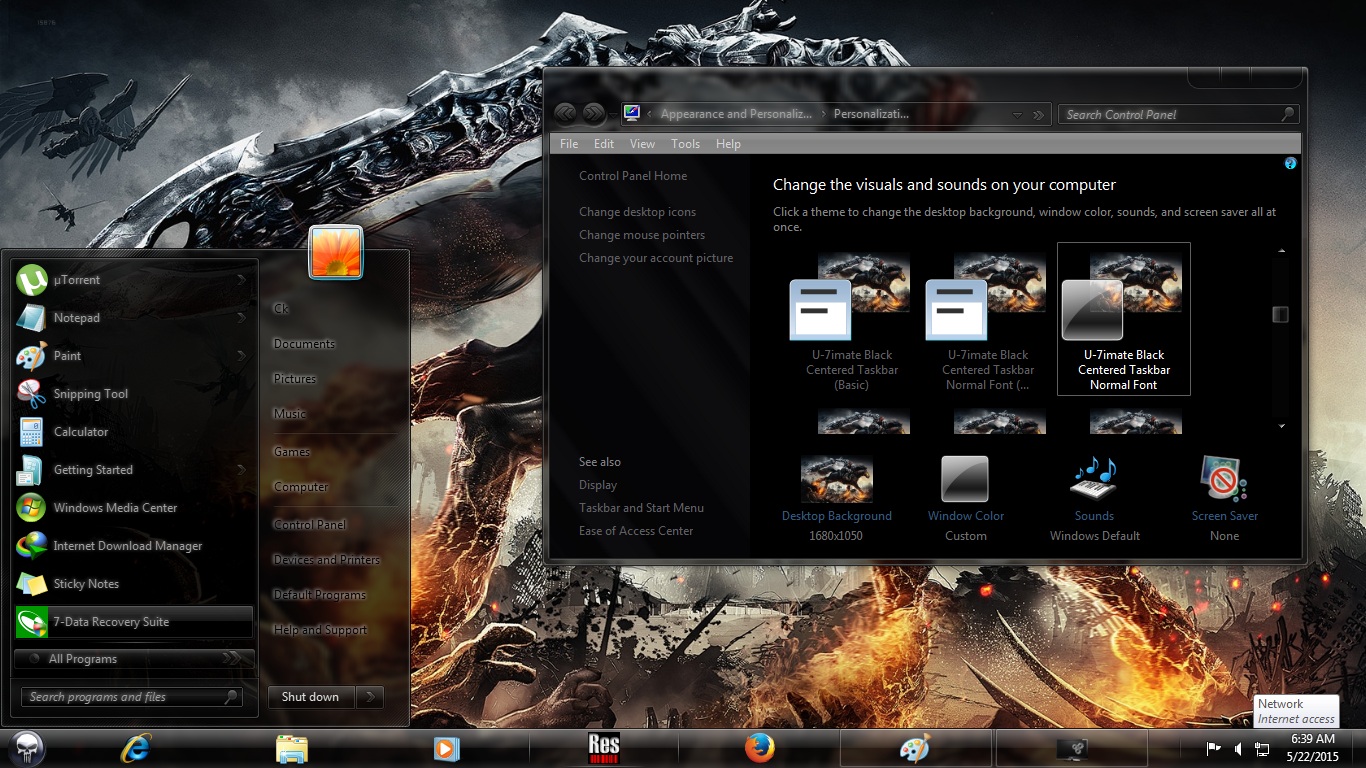Open Computer from the Start menu
Screen dimensions: 1366x768
pos(301,487)
